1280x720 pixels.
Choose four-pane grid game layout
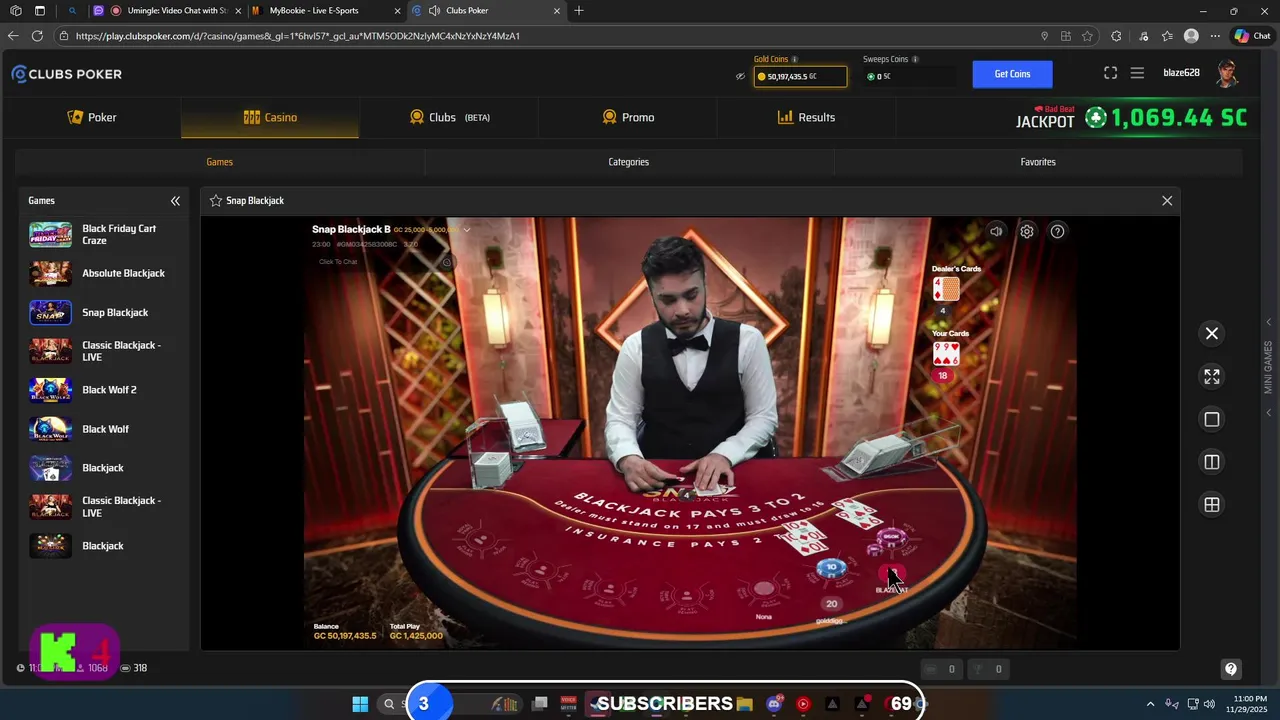[x=1212, y=505]
